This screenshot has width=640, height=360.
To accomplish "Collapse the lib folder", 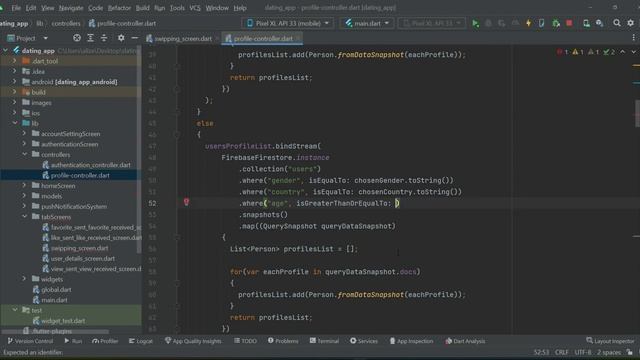I will tap(15, 123).
